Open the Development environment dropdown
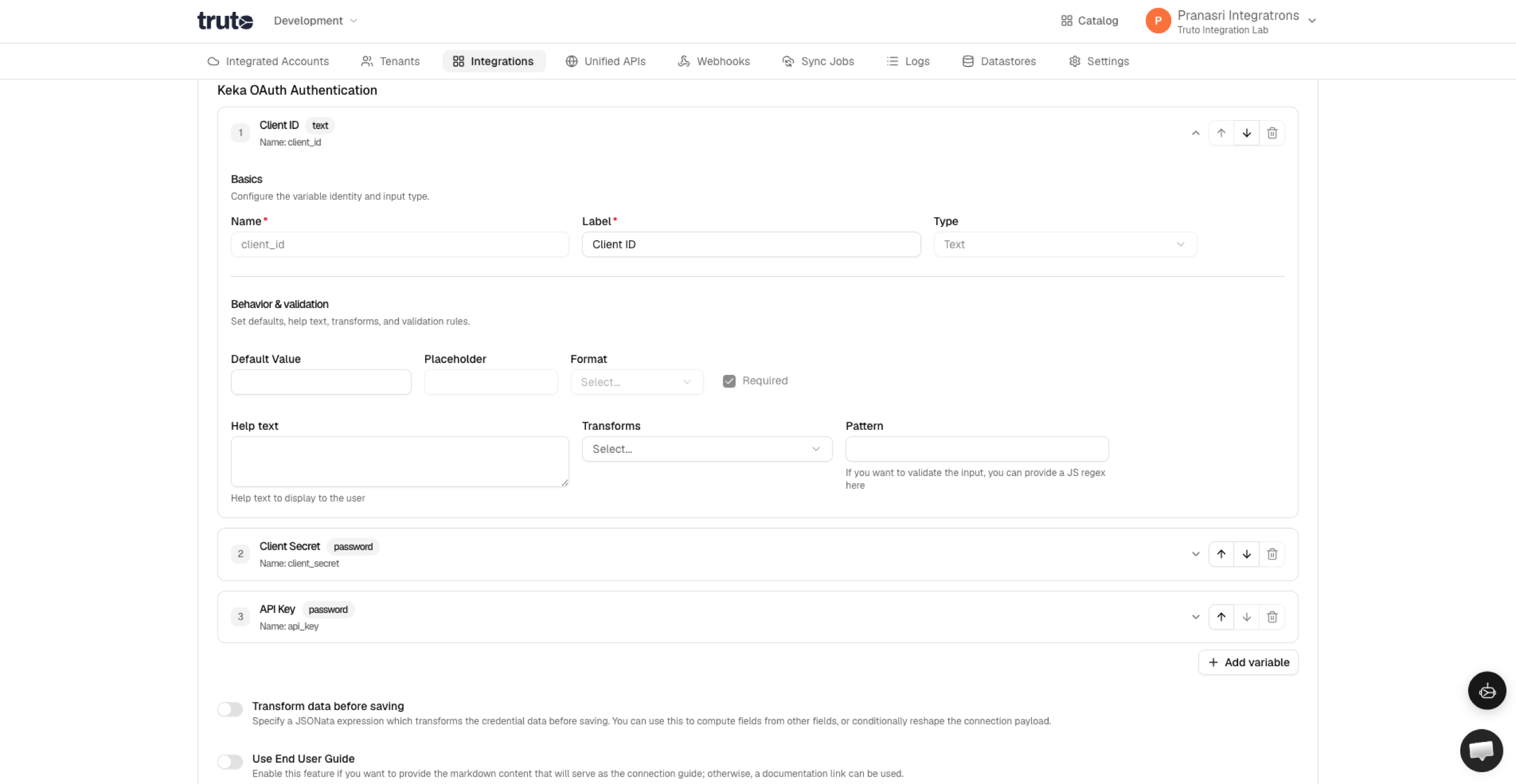 pos(315,21)
